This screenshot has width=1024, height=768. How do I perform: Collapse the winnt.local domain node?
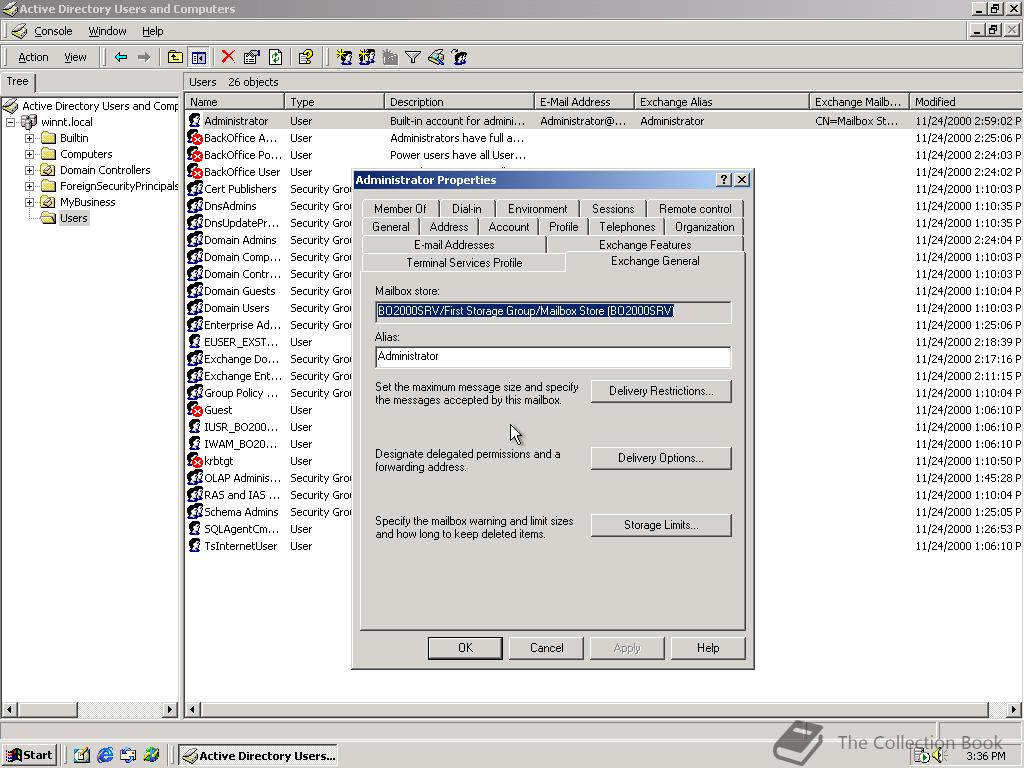(10, 122)
